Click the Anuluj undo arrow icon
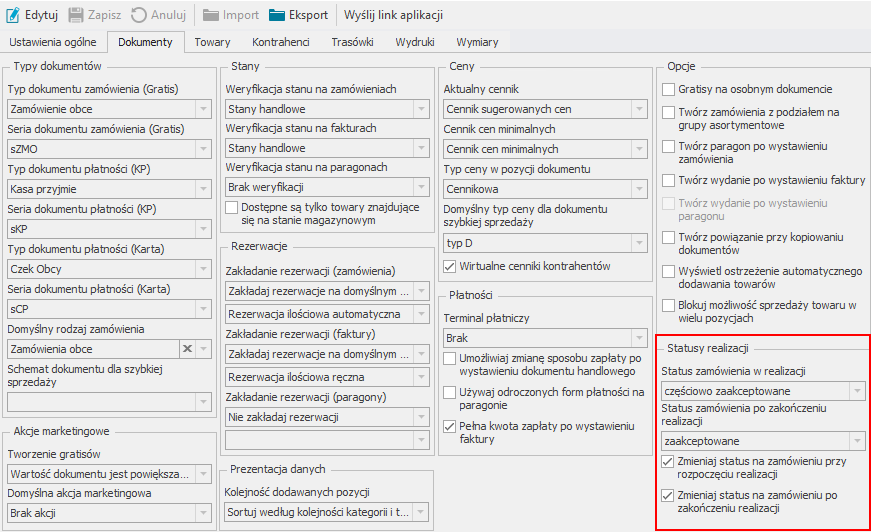871x532 pixels. click(139, 15)
